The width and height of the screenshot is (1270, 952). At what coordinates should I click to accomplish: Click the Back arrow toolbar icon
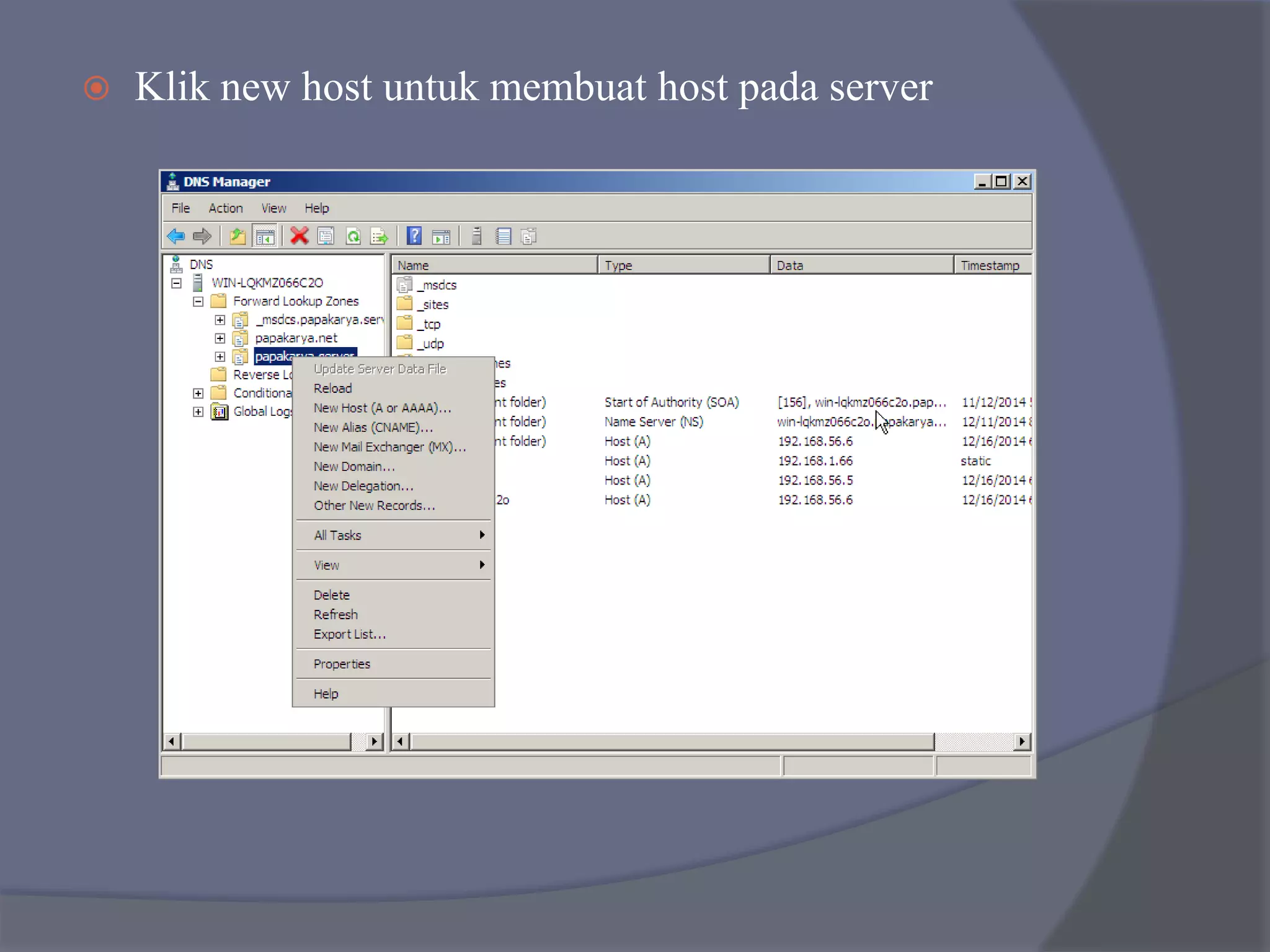[x=176, y=236]
